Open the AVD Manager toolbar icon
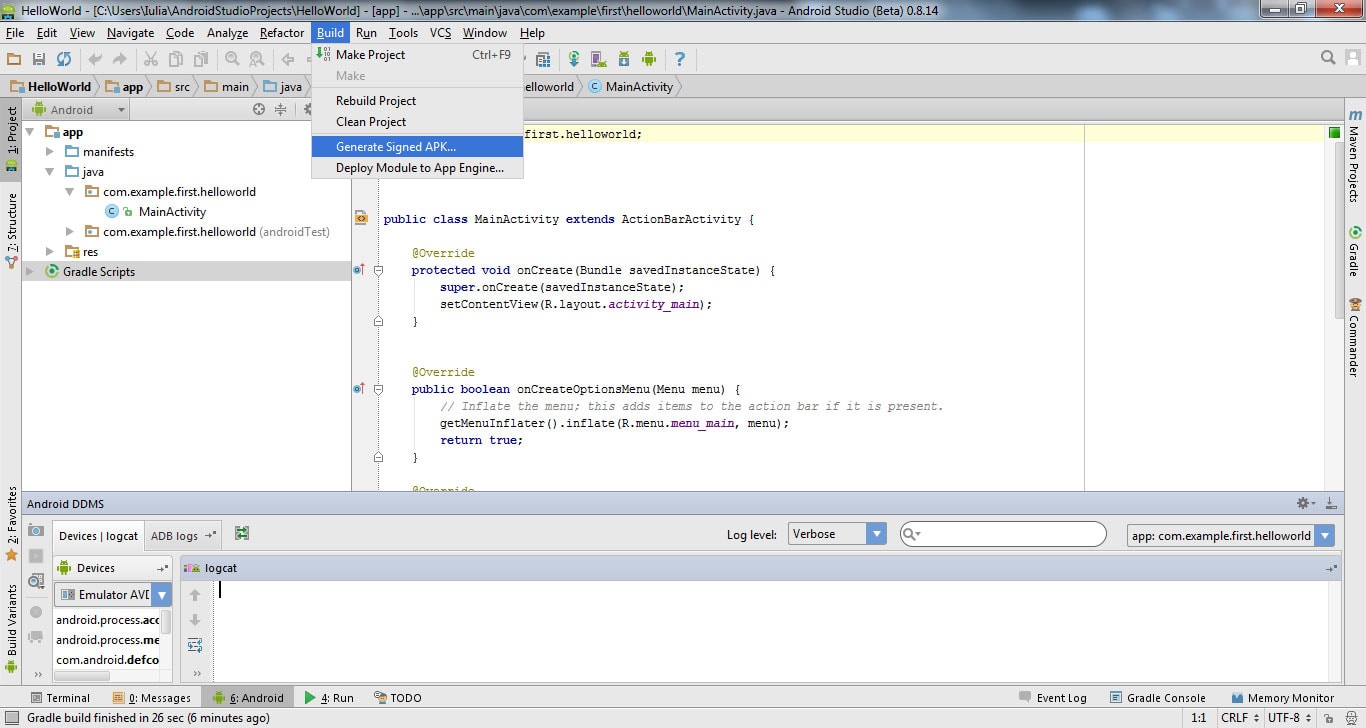The image size is (1366, 728). pos(599,59)
